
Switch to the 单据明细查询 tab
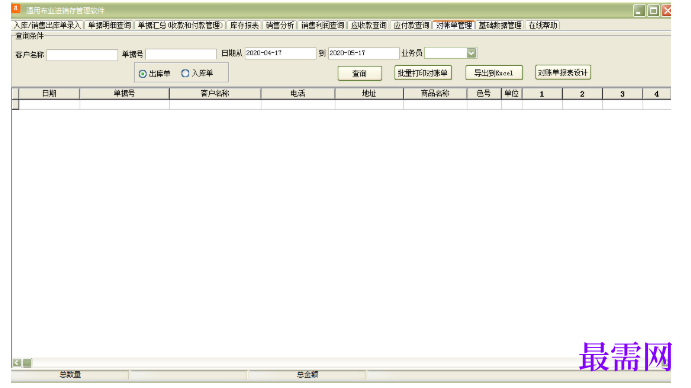pyautogui.click(x=109, y=25)
